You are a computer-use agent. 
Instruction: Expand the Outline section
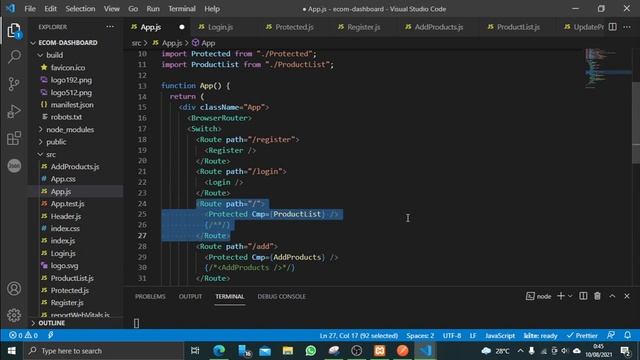(x=52, y=323)
